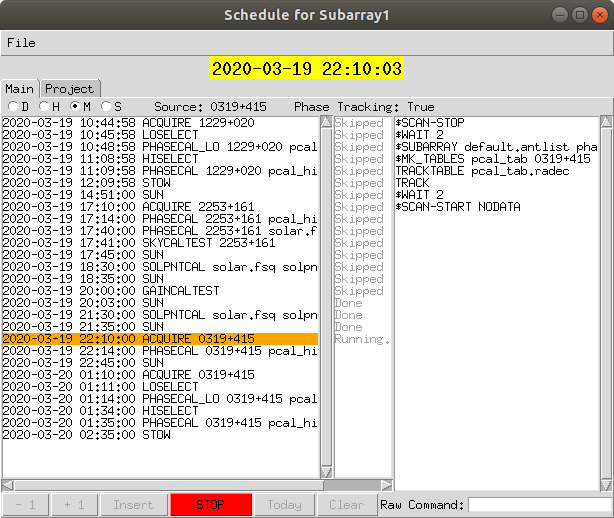The width and height of the screenshot is (614, 518).
Task: Click the yellow date-time display
Action: point(306,69)
